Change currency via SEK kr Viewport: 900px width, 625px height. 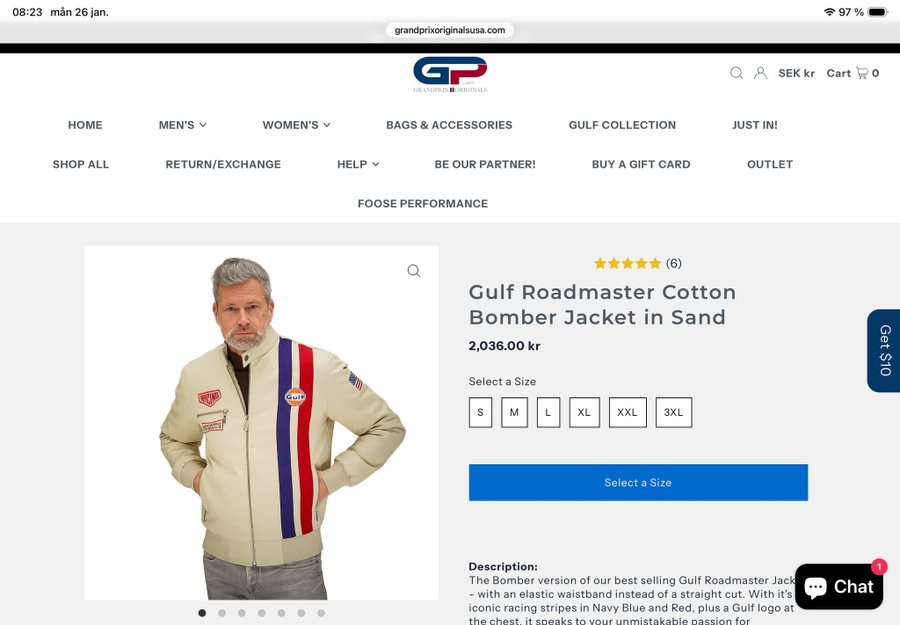(x=797, y=73)
